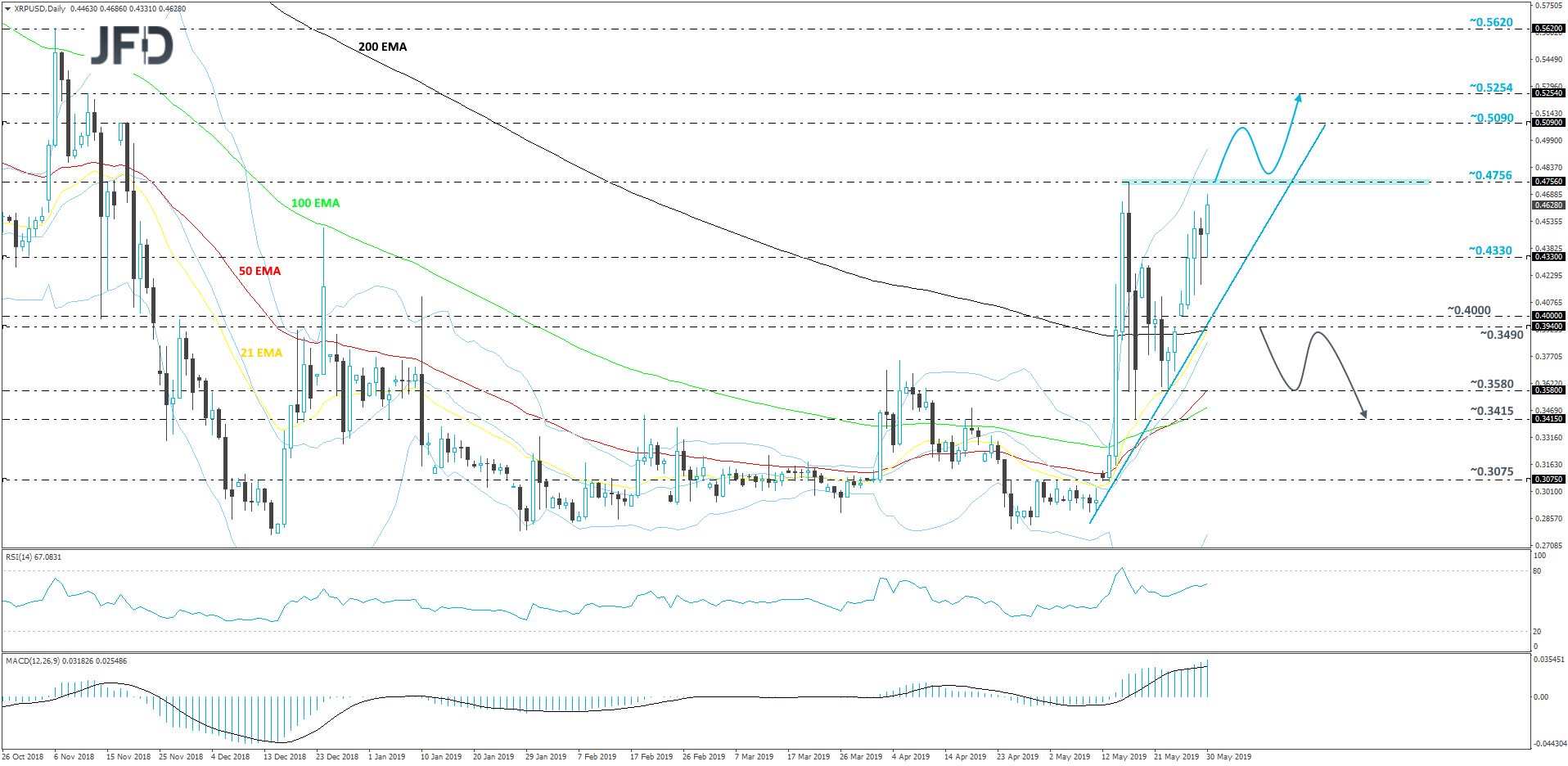Click the 0.47560 price tag on axis
This screenshot has width=1568, height=766.
click(1548, 182)
